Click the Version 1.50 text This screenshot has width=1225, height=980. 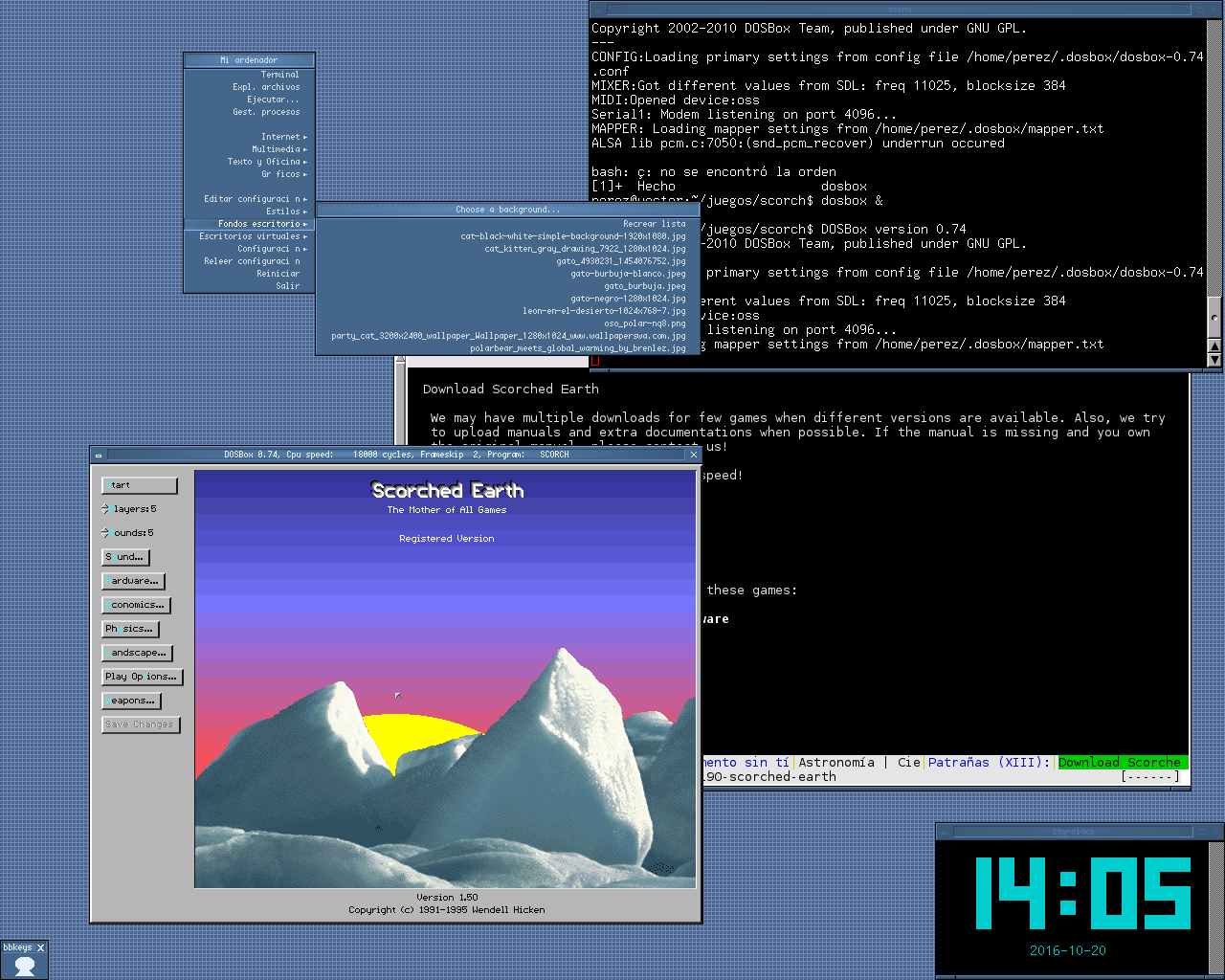click(x=447, y=898)
